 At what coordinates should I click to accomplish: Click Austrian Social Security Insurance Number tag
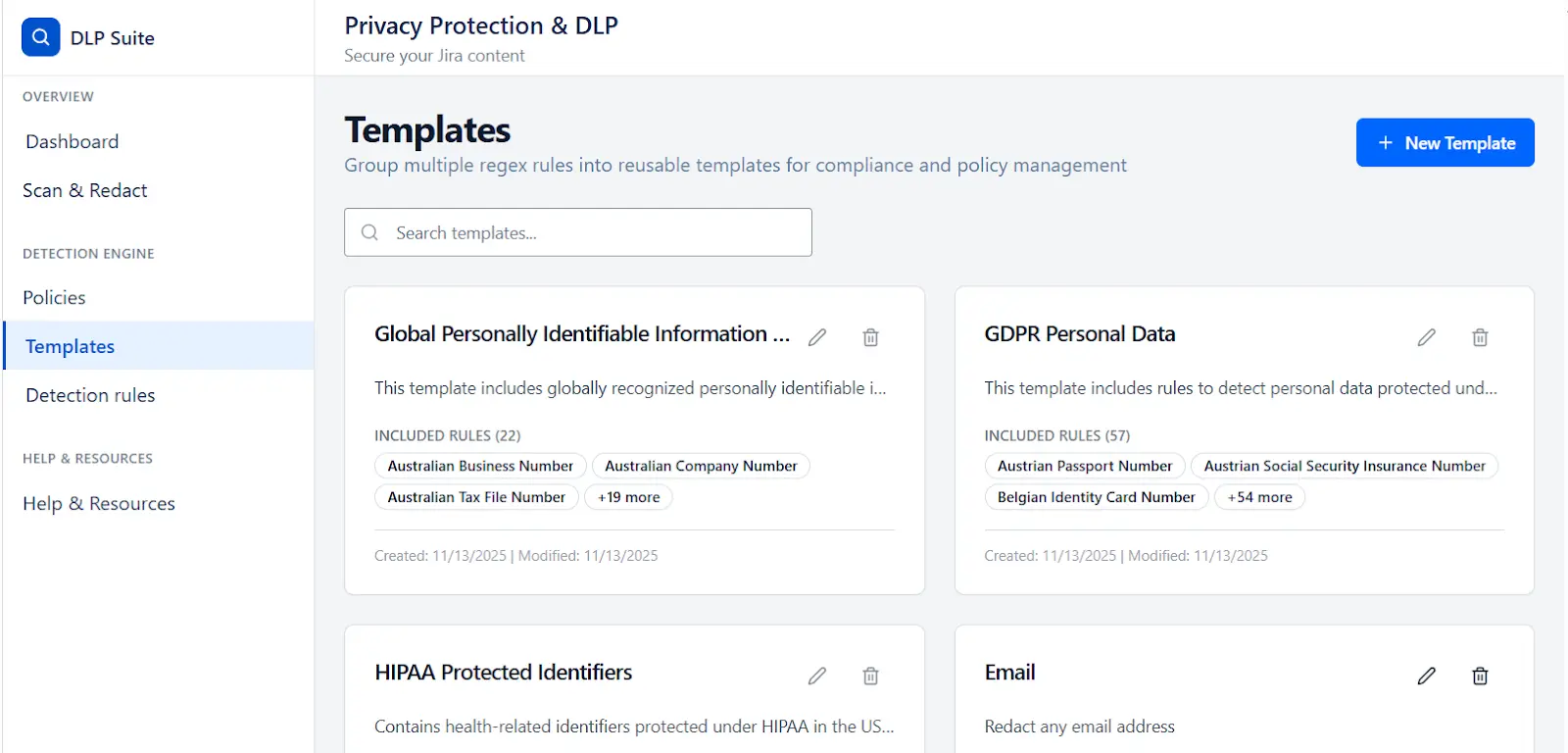point(1345,466)
